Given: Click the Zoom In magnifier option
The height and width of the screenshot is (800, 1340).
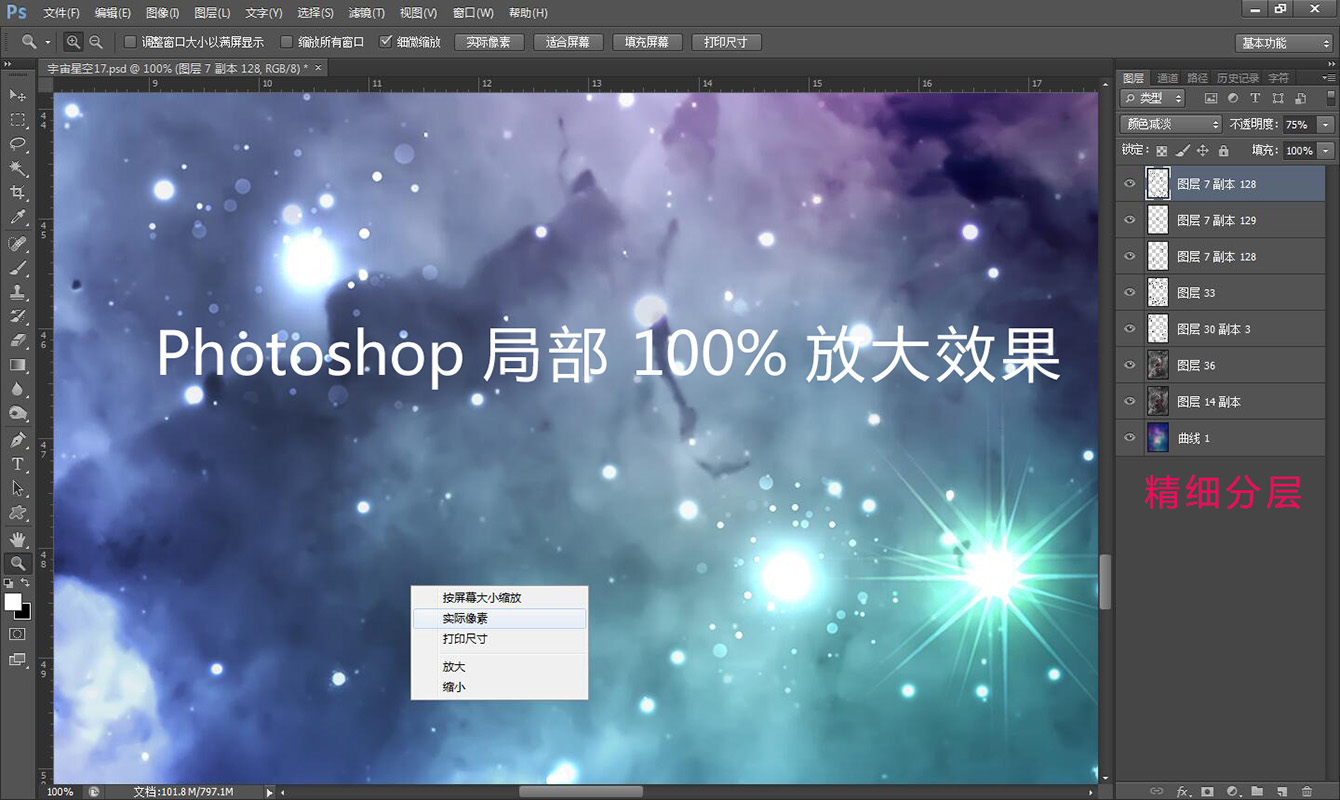Looking at the screenshot, I should point(74,42).
